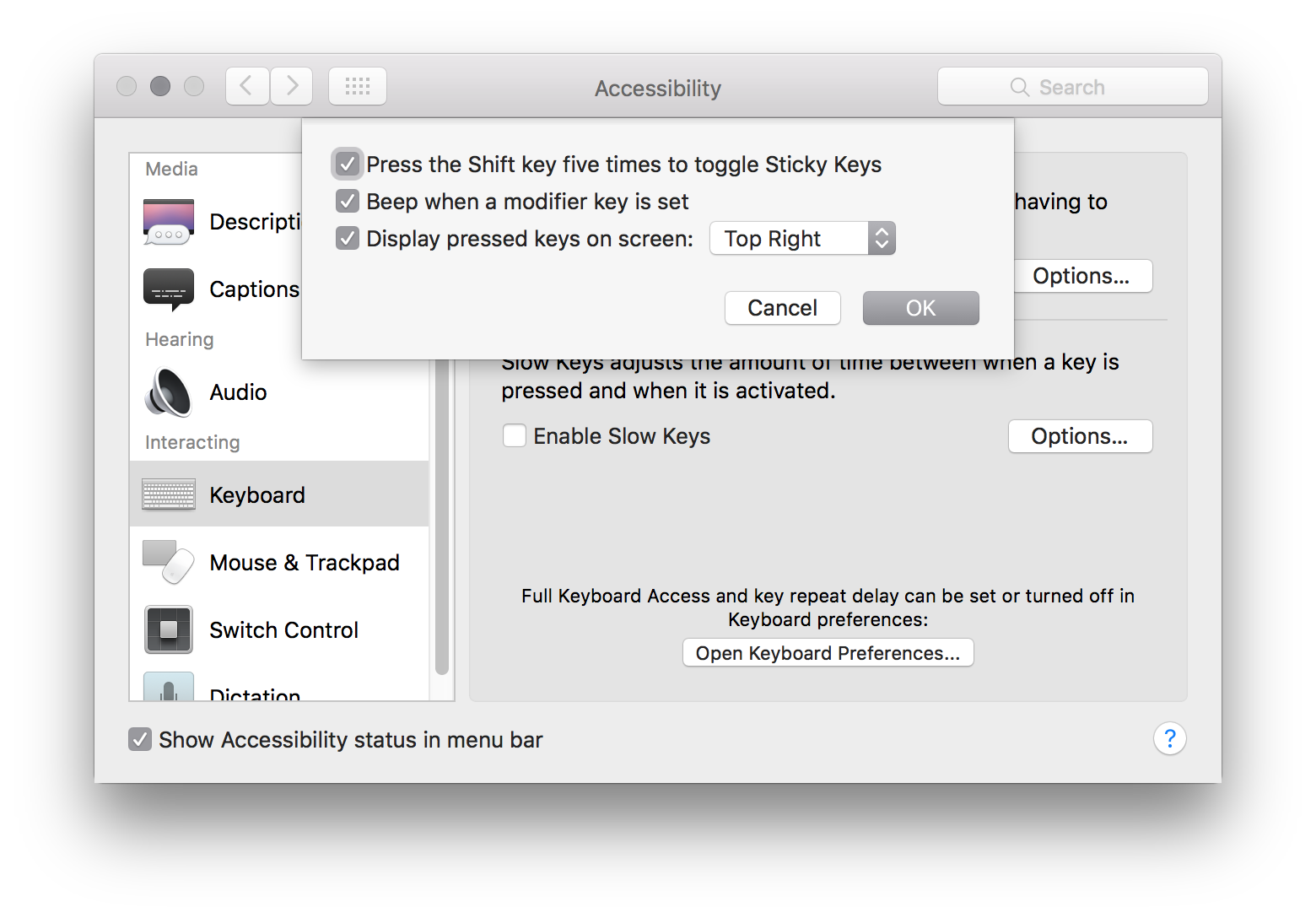Uncheck Press the Shift key five times option

(347, 164)
